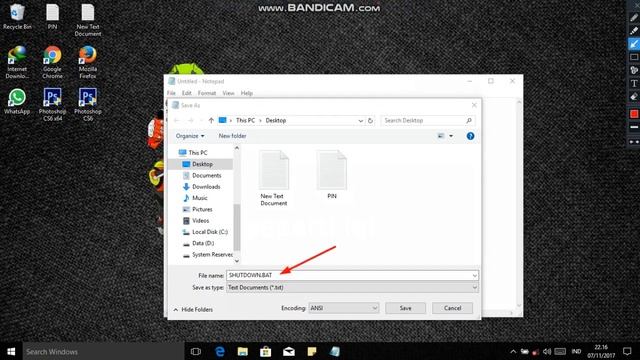The image size is (640, 360).
Task: Open WhatsApp desktop shortcut
Action: (17, 101)
